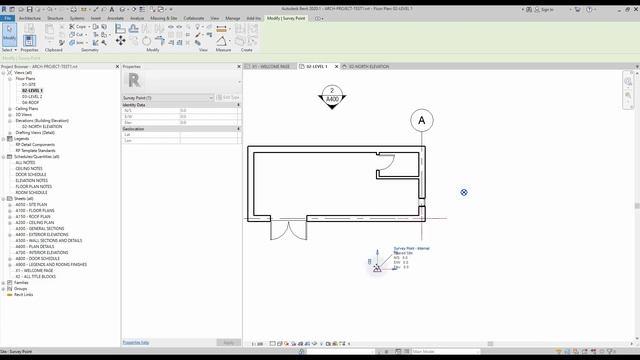Collapse the Views (all) node
The width and height of the screenshot is (640, 360).
tap(4, 73)
